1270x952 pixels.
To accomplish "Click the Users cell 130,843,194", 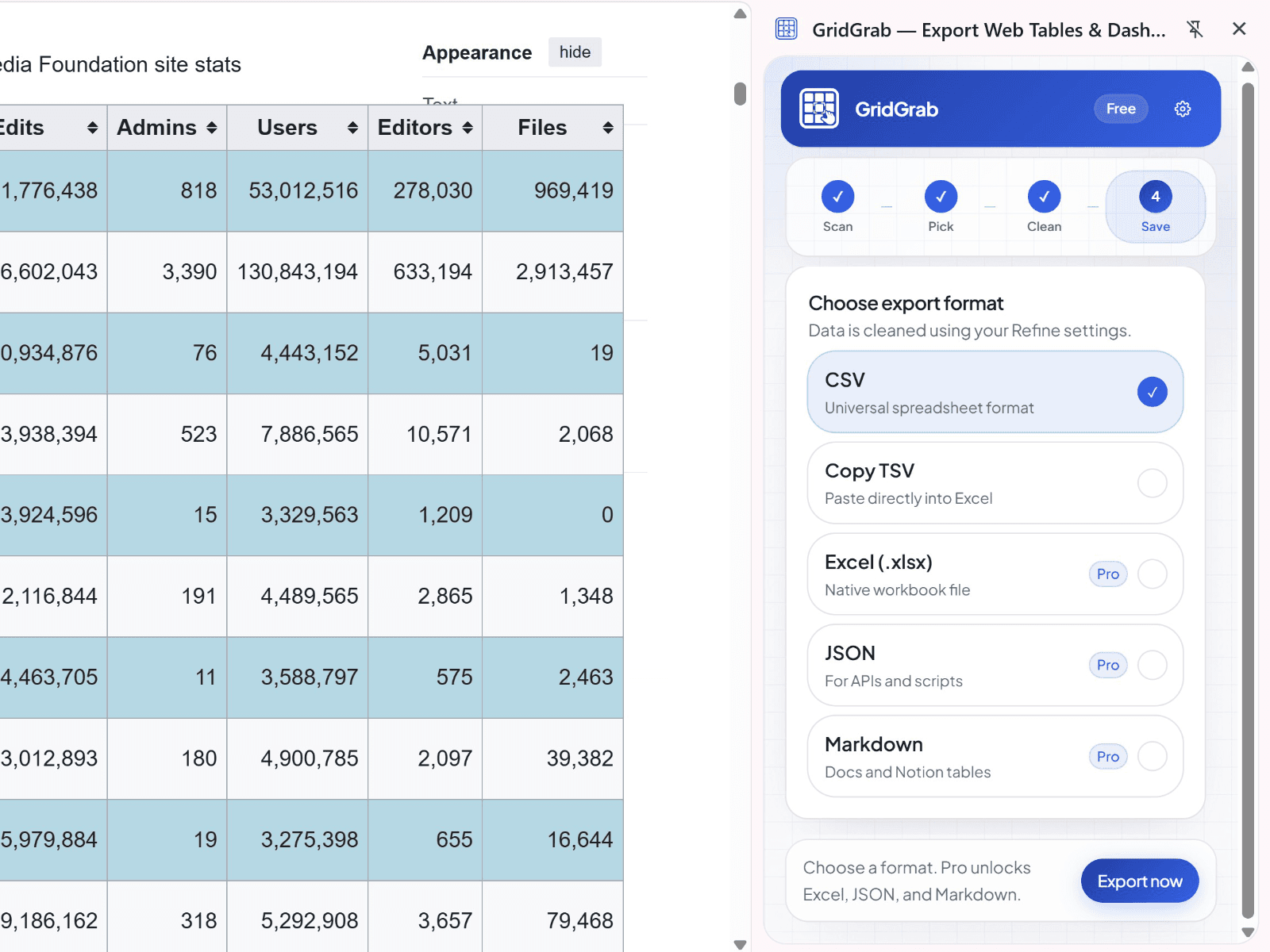I will (298, 272).
